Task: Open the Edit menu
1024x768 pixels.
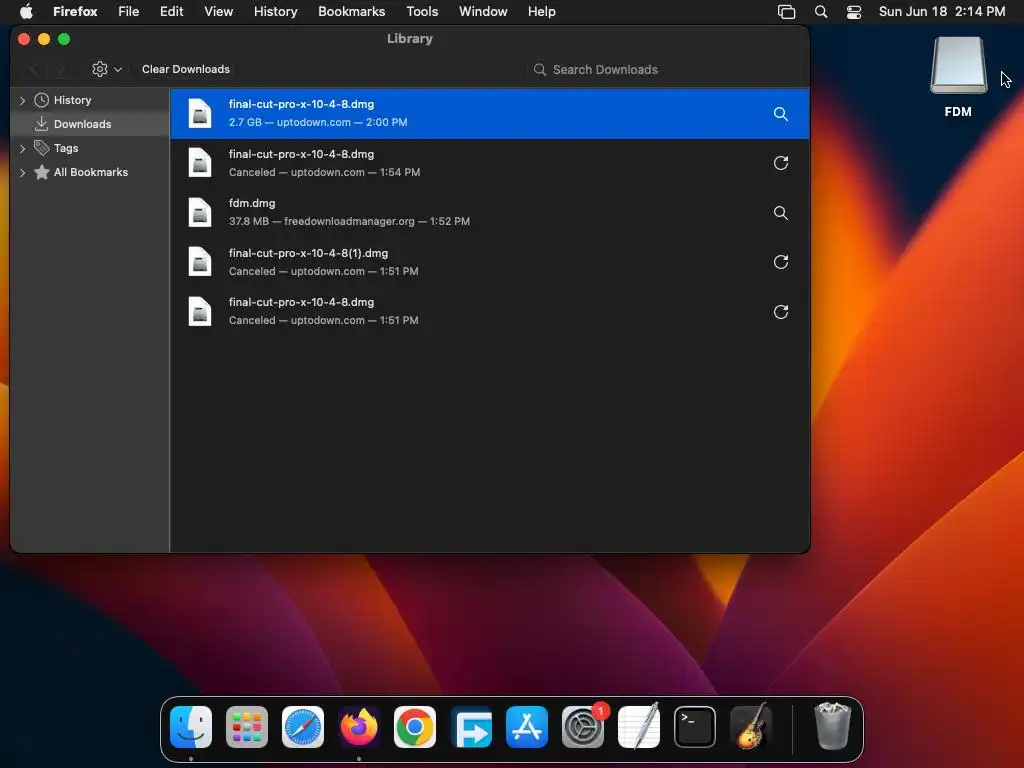Action: coord(172,12)
